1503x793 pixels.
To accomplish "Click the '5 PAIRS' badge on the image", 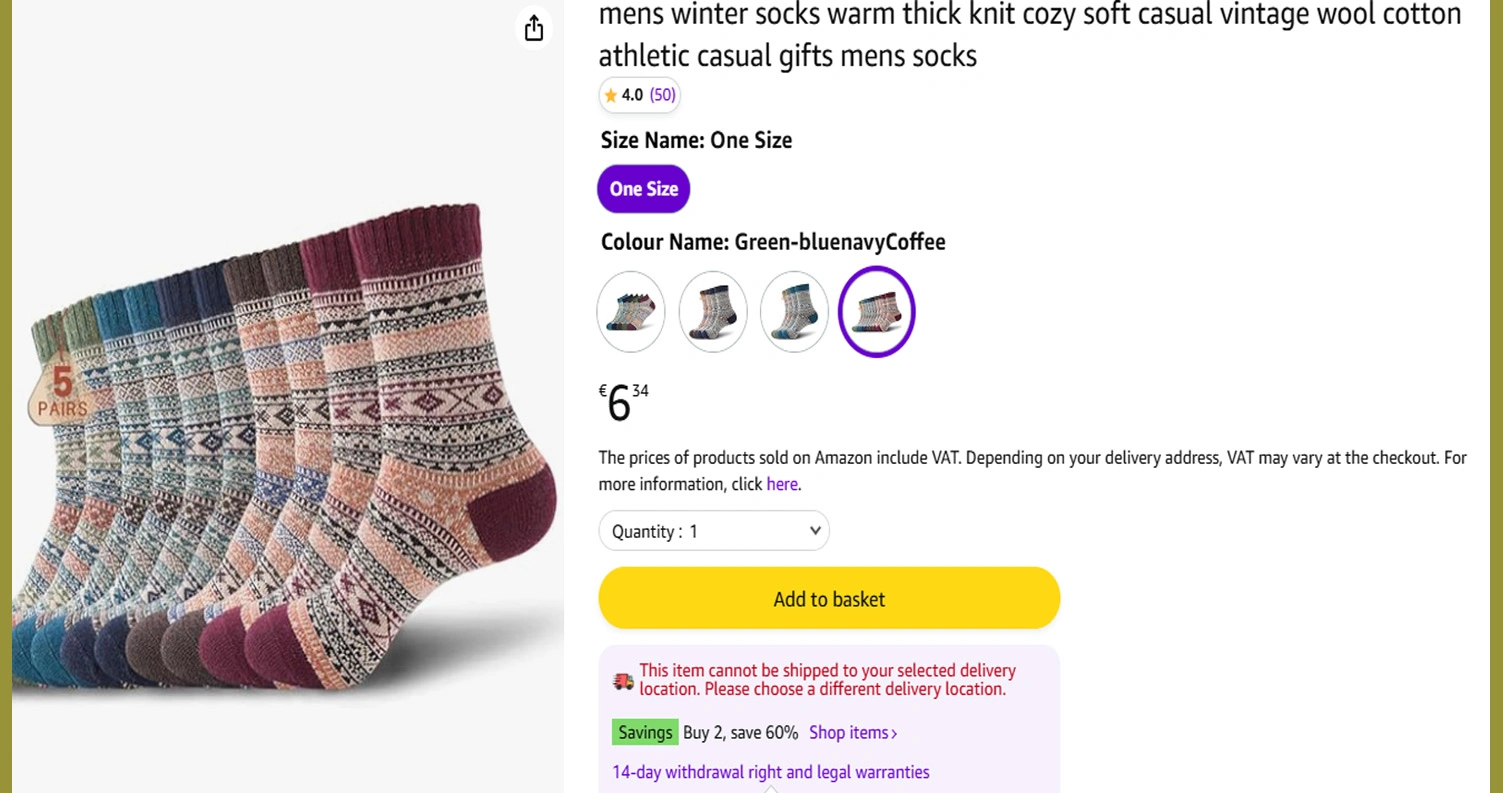I will click(61, 392).
